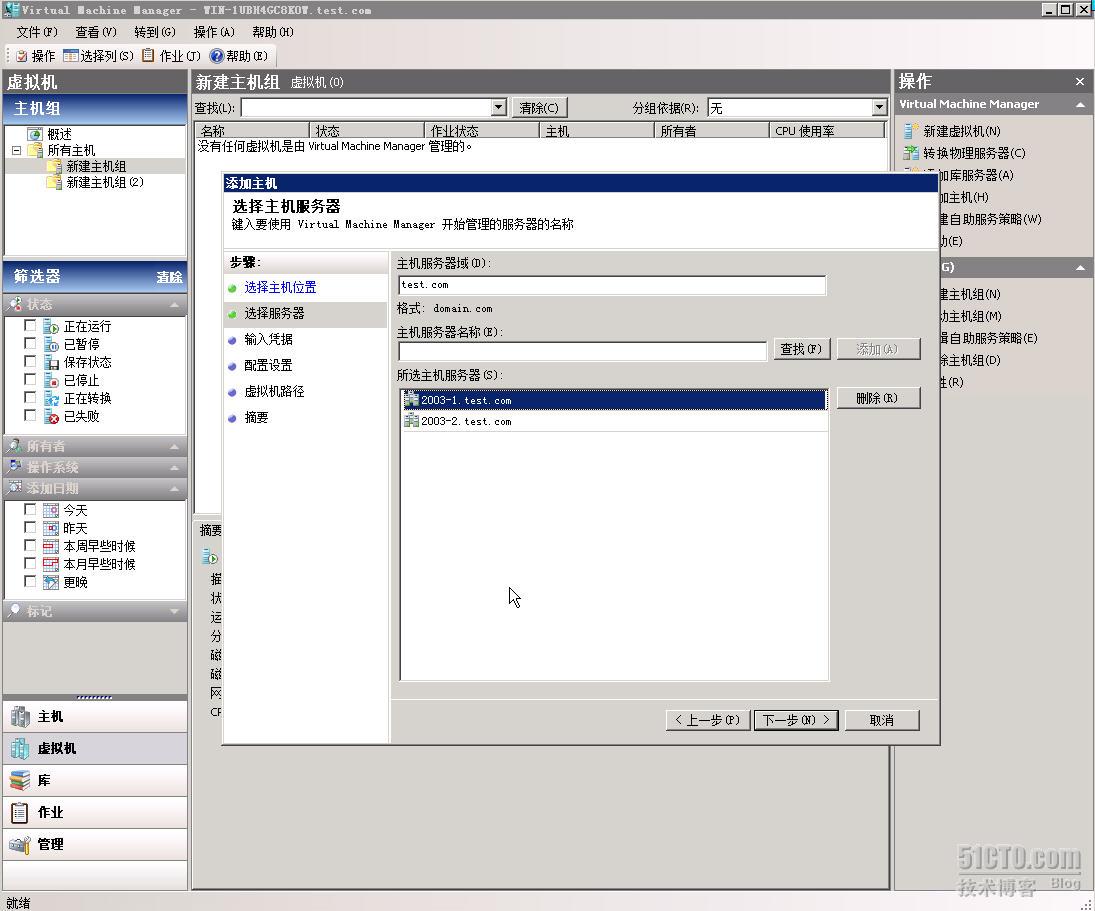Tick the 昨天 date filter checkbox
This screenshot has height=911, width=1095.
[30, 527]
